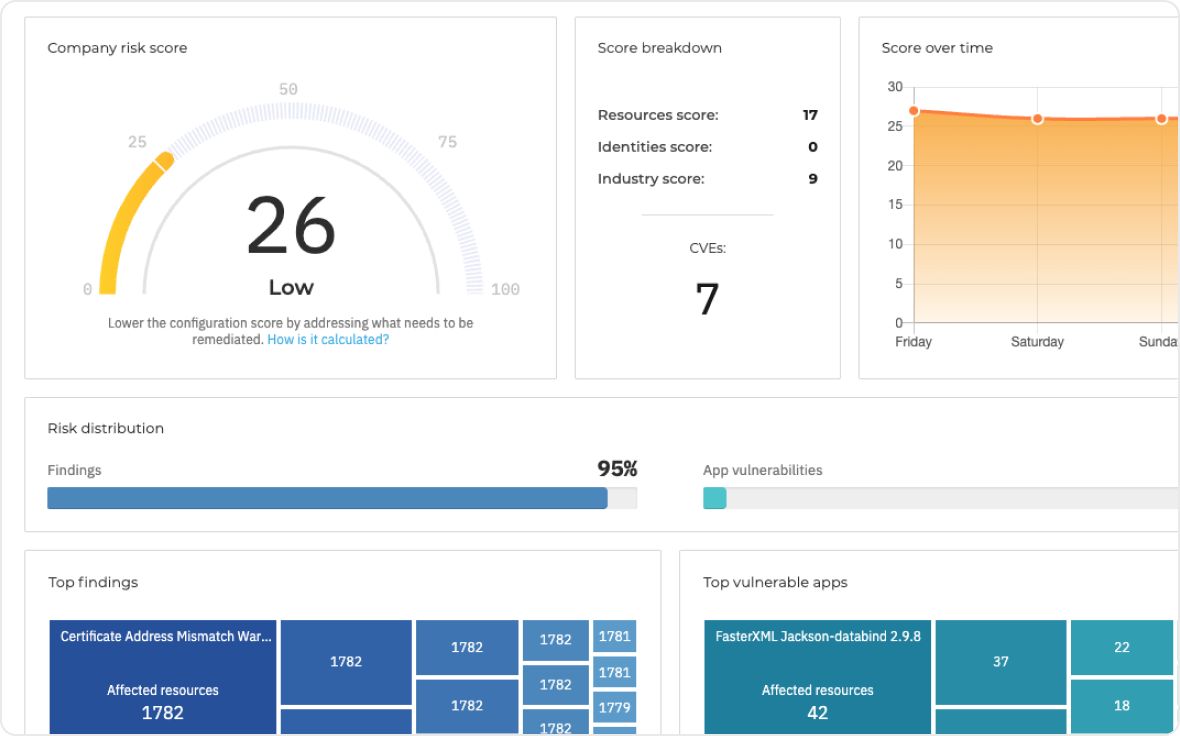Select the Friday data point on chart

(913, 112)
